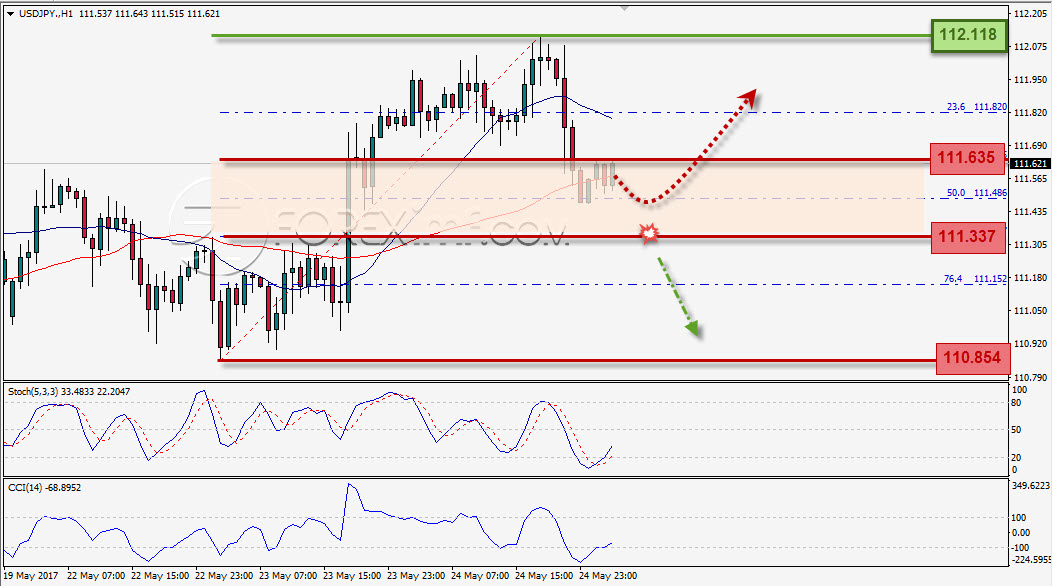The height and width of the screenshot is (586, 1053).
Task: Select the red 111.635 price label
Action: coord(967,158)
